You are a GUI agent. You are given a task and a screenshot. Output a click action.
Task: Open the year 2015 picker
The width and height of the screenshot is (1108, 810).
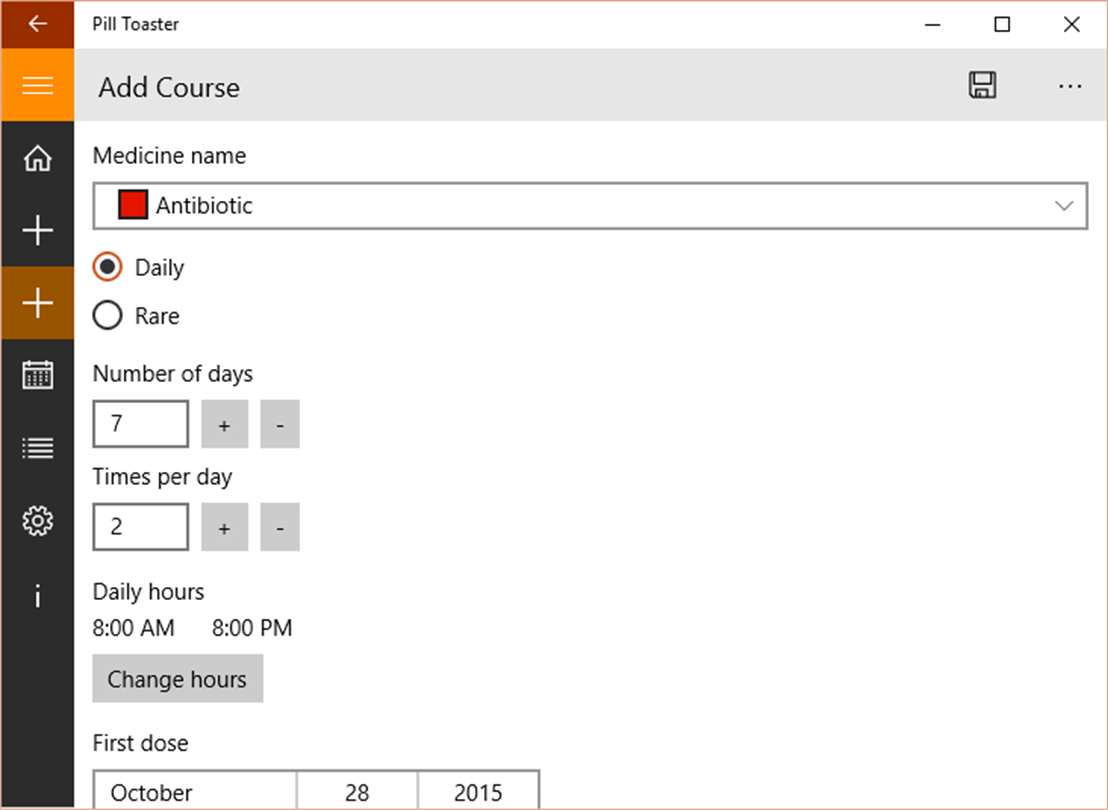click(x=478, y=790)
